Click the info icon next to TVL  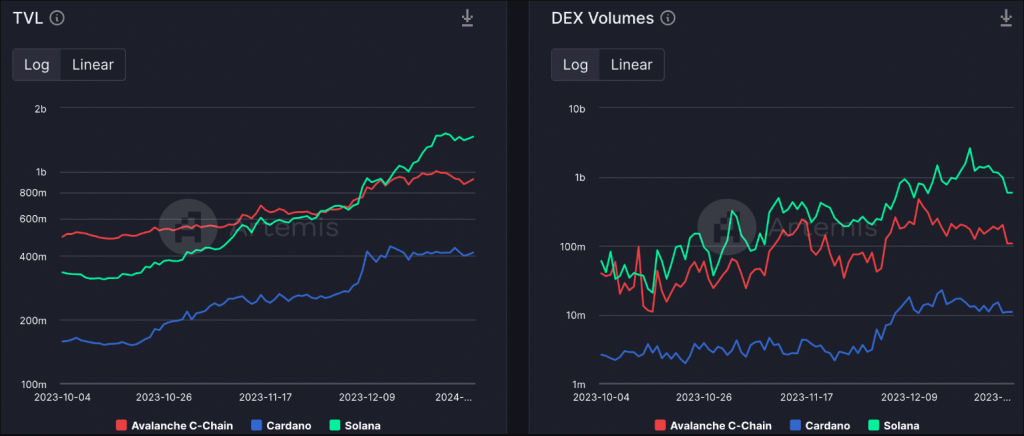pyautogui.click(x=57, y=18)
